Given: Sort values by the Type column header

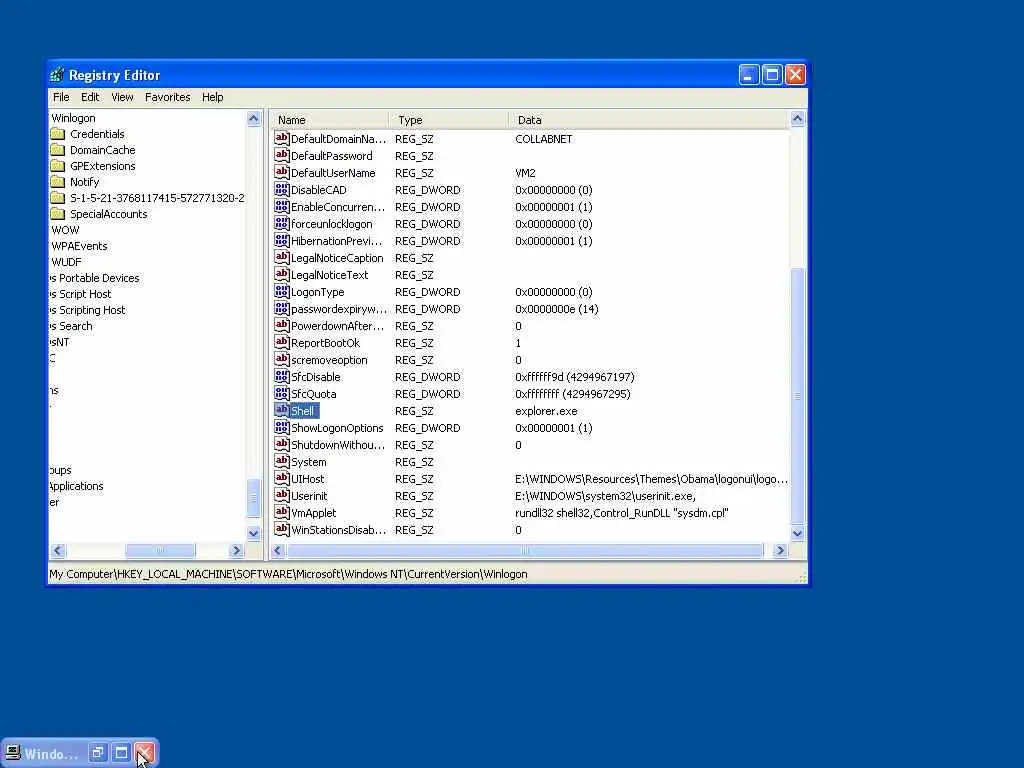Looking at the screenshot, I should [x=449, y=120].
